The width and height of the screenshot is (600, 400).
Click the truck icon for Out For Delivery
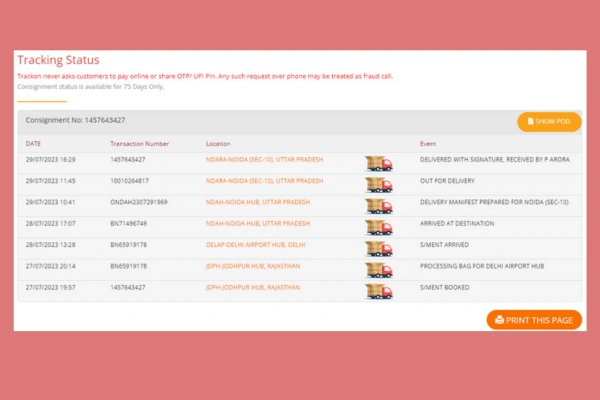[x=378, y=185]
